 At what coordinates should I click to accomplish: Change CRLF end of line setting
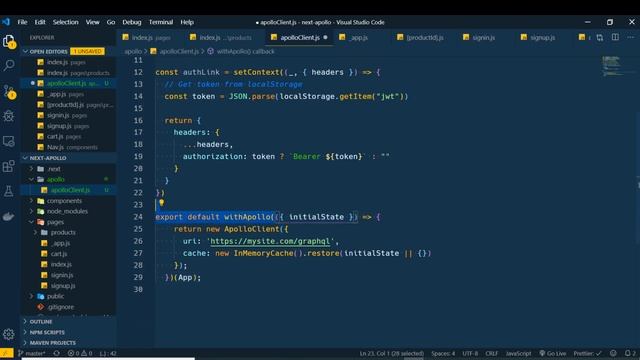[491, 353]
